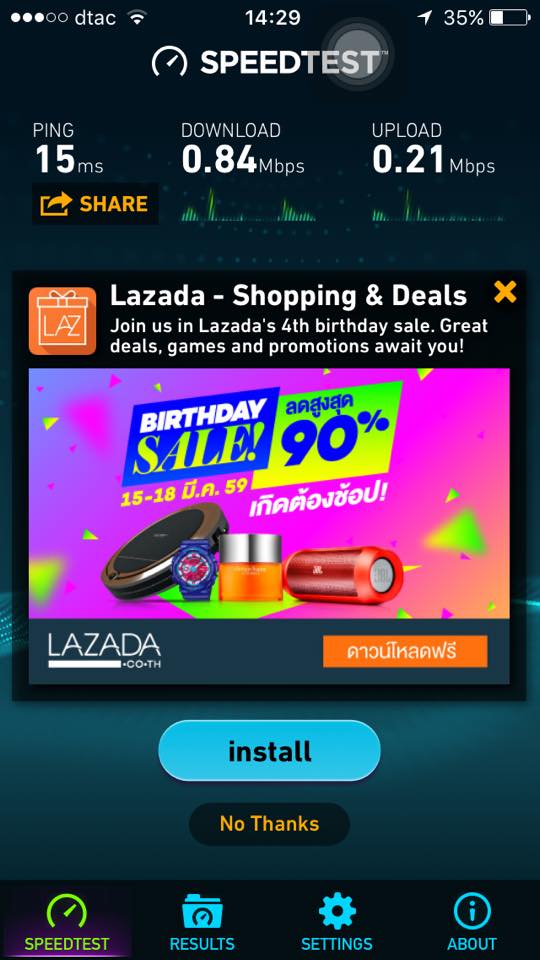540x960 pixels.
Task: Tap the location arrow status icon
Action: [424, 18]
